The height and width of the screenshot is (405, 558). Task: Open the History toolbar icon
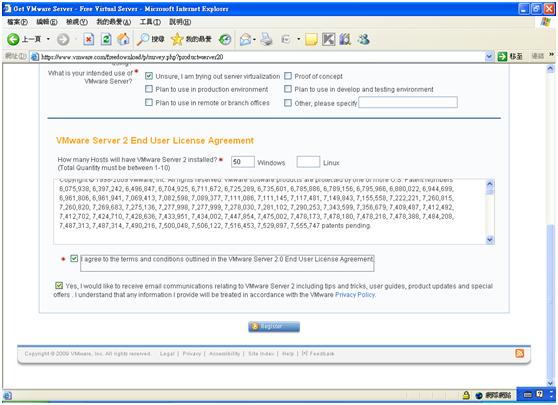pos(225,39)
